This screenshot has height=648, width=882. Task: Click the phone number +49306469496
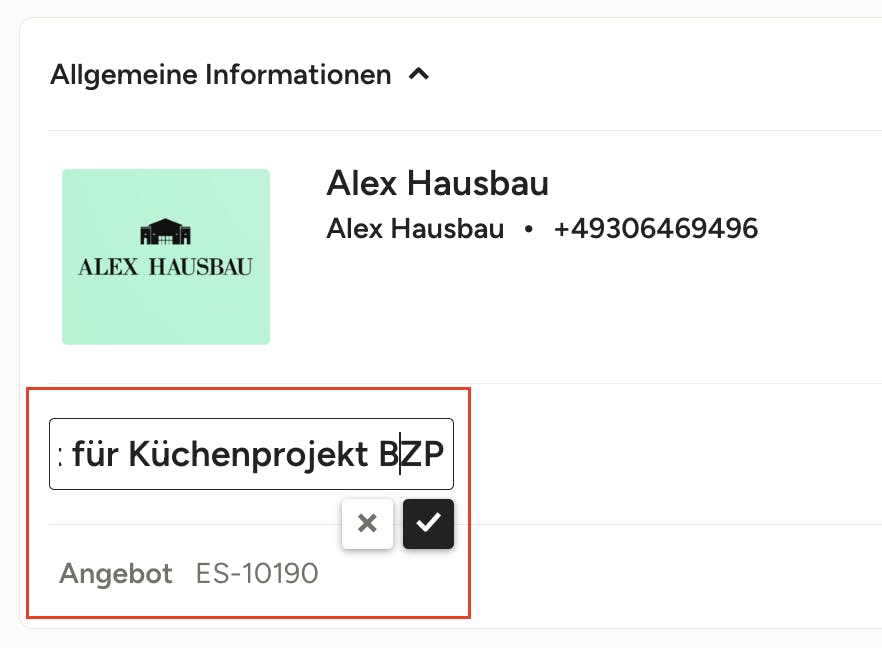655,229
